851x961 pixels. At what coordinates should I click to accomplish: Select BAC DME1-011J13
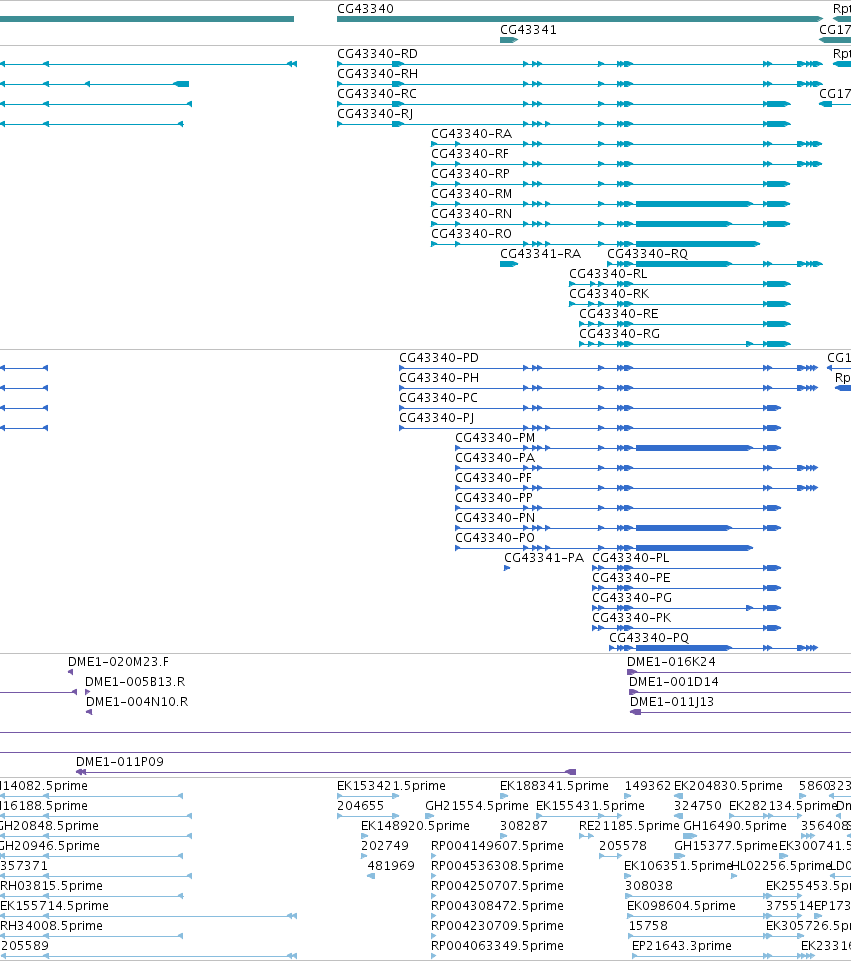tap(671, 702)
